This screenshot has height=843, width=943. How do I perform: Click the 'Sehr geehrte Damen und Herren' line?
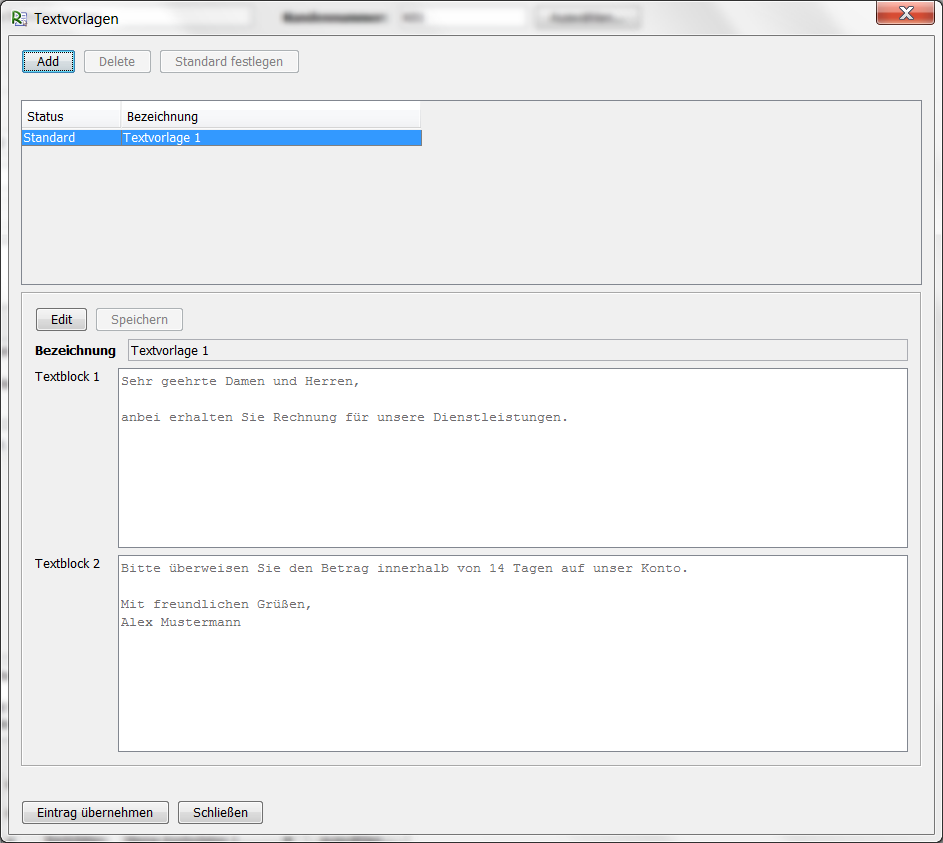click(x=240, y=382)
